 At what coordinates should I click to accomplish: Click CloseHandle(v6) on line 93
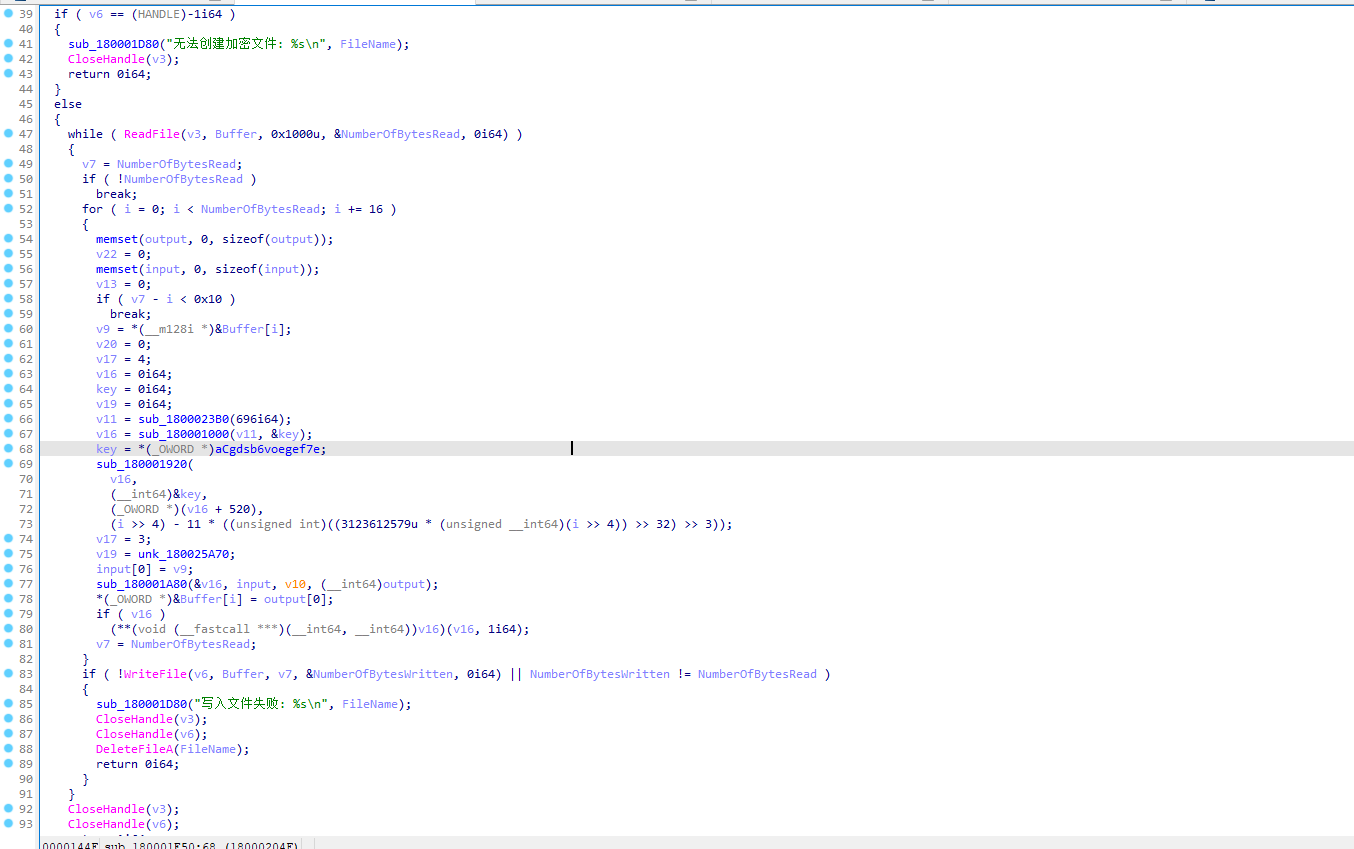point(124,824)
